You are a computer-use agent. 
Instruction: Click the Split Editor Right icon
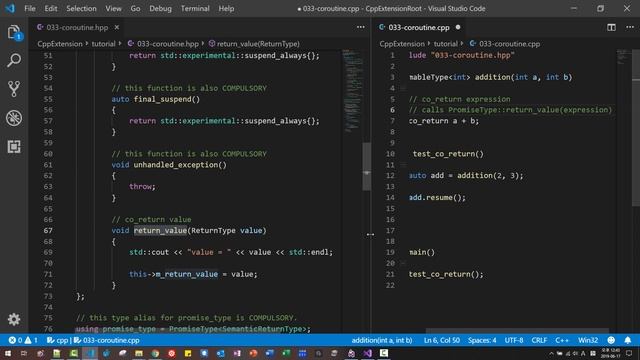click(x=611, y=27)
